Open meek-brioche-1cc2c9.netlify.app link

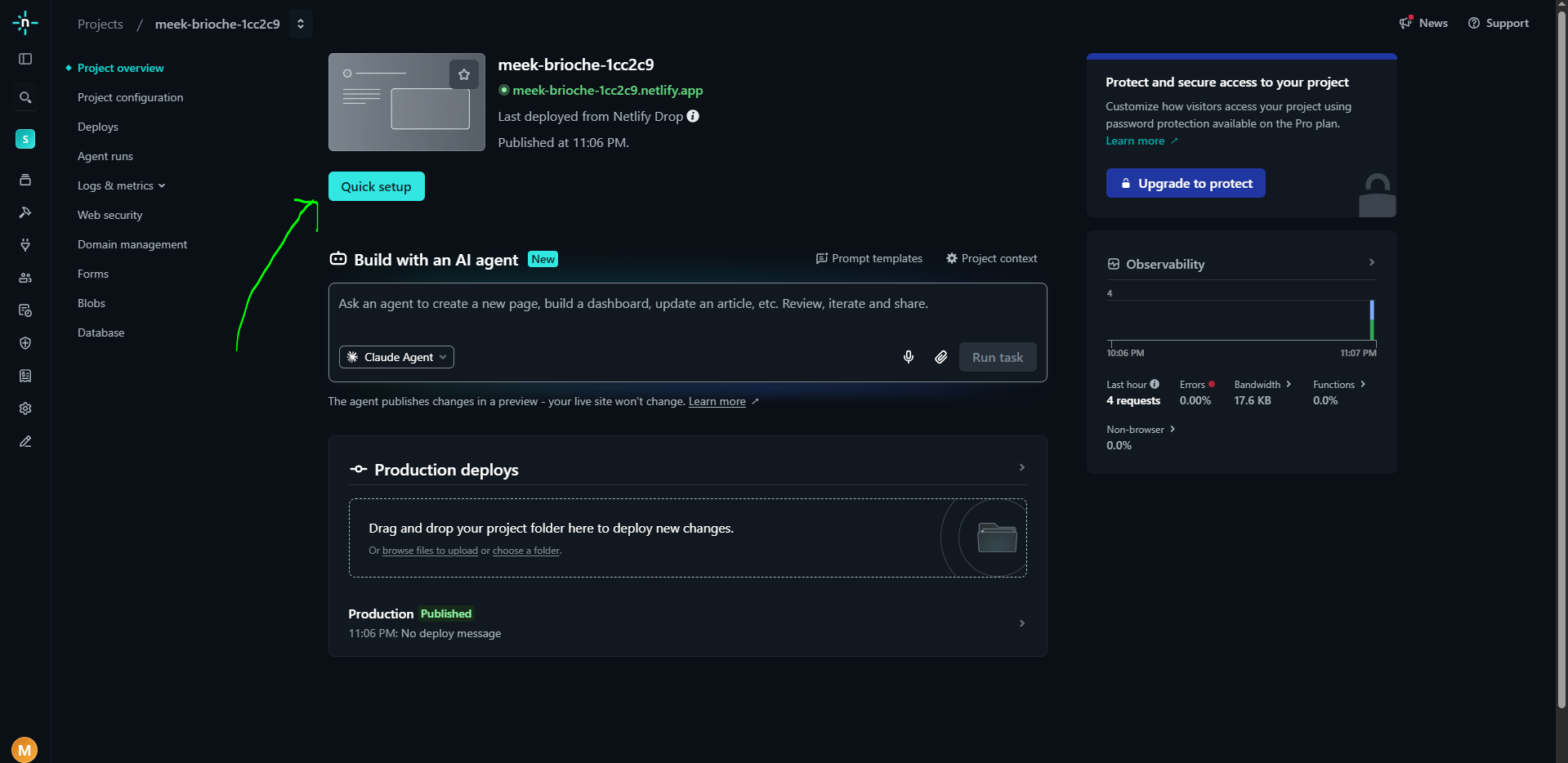pos(607,90)
